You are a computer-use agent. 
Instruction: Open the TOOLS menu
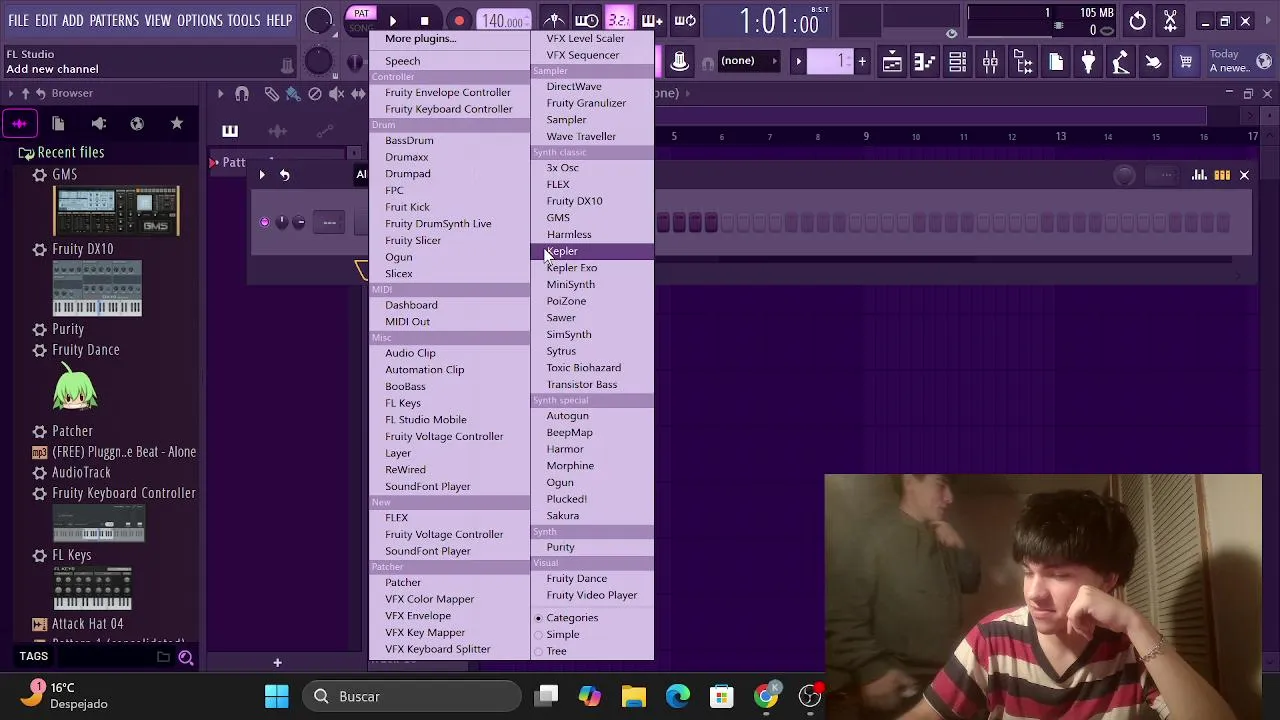click(x=244, y=20)
